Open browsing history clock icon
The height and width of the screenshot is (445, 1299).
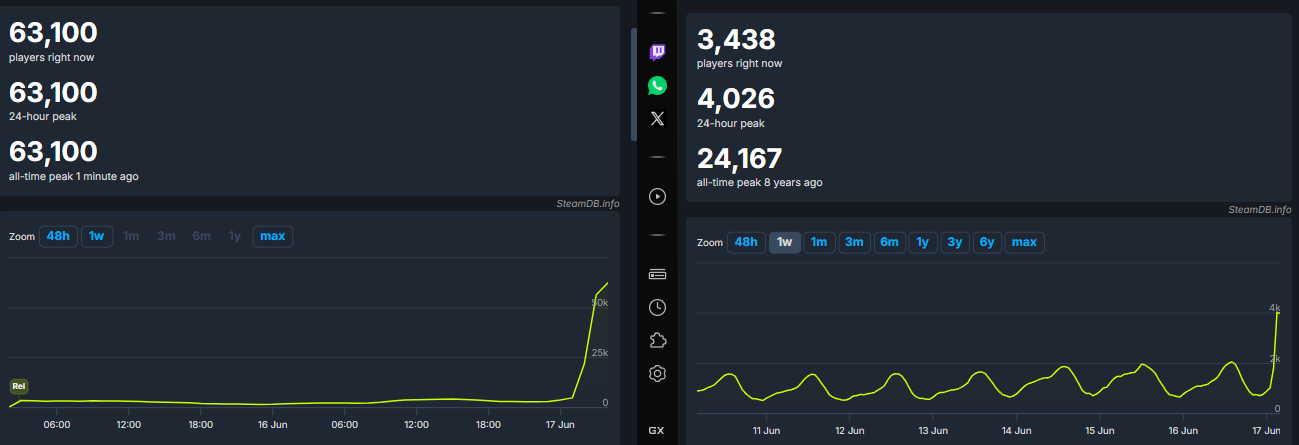[657, 307]
